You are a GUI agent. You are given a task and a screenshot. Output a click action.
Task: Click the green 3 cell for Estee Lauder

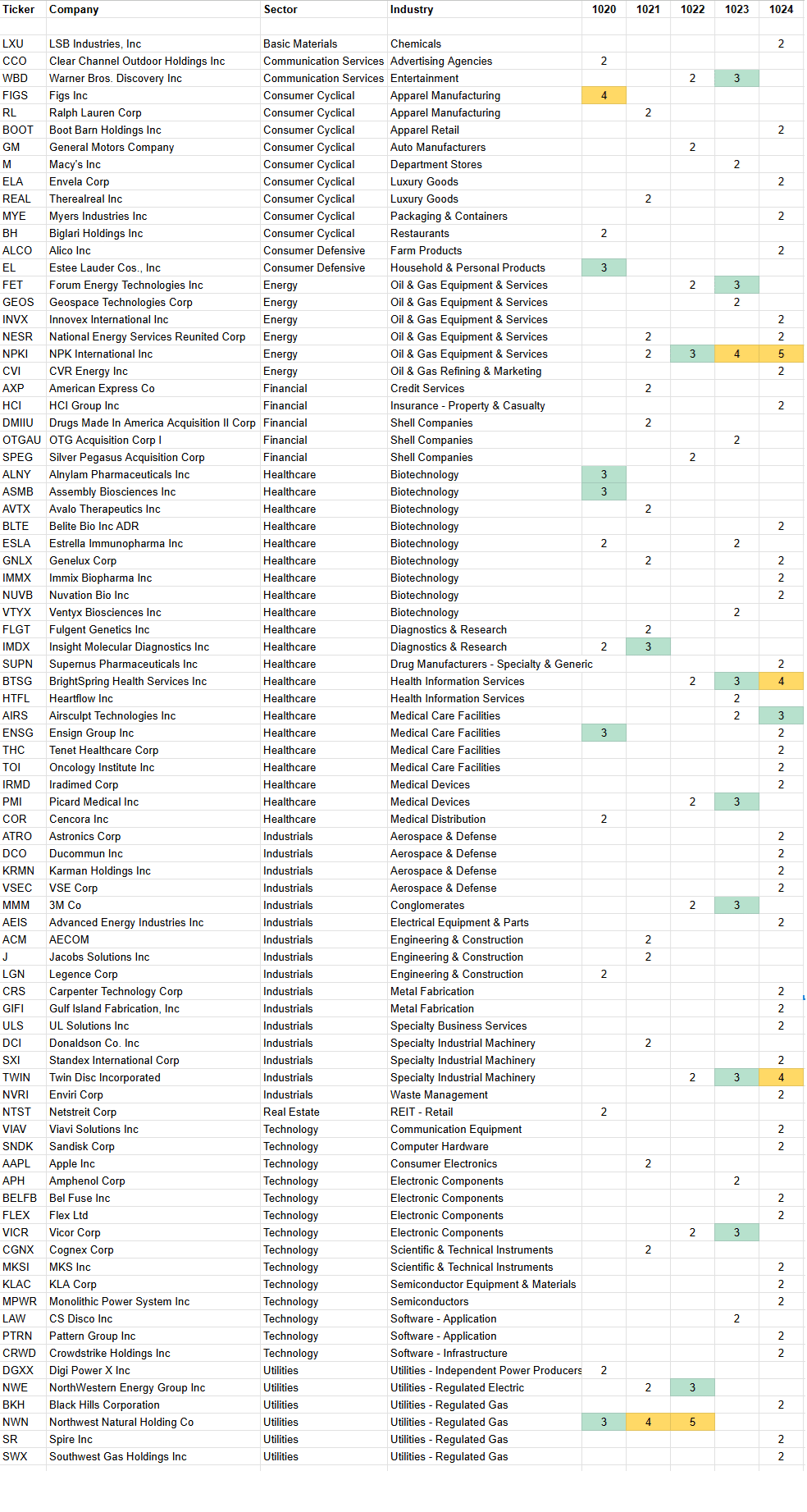point(604,267)
